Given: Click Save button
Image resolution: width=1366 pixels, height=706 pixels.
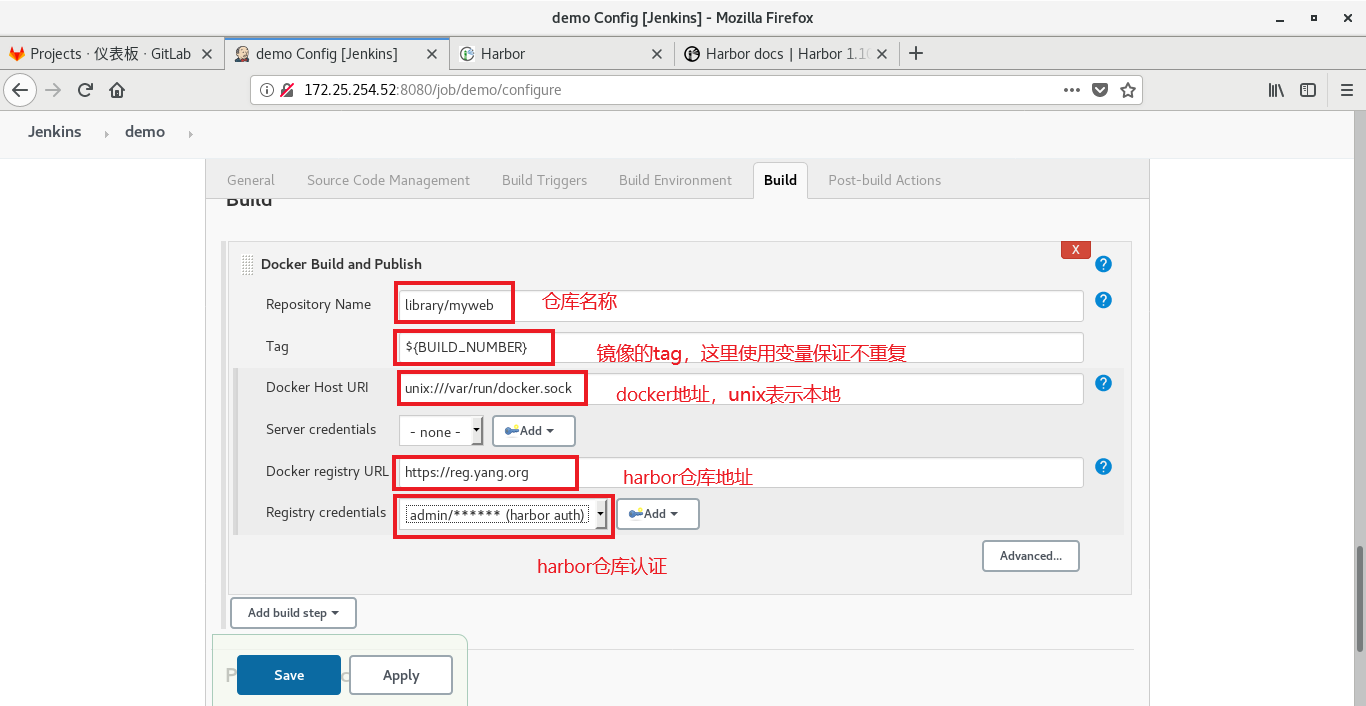Looking at the screenshot, I should click(289, 675).
